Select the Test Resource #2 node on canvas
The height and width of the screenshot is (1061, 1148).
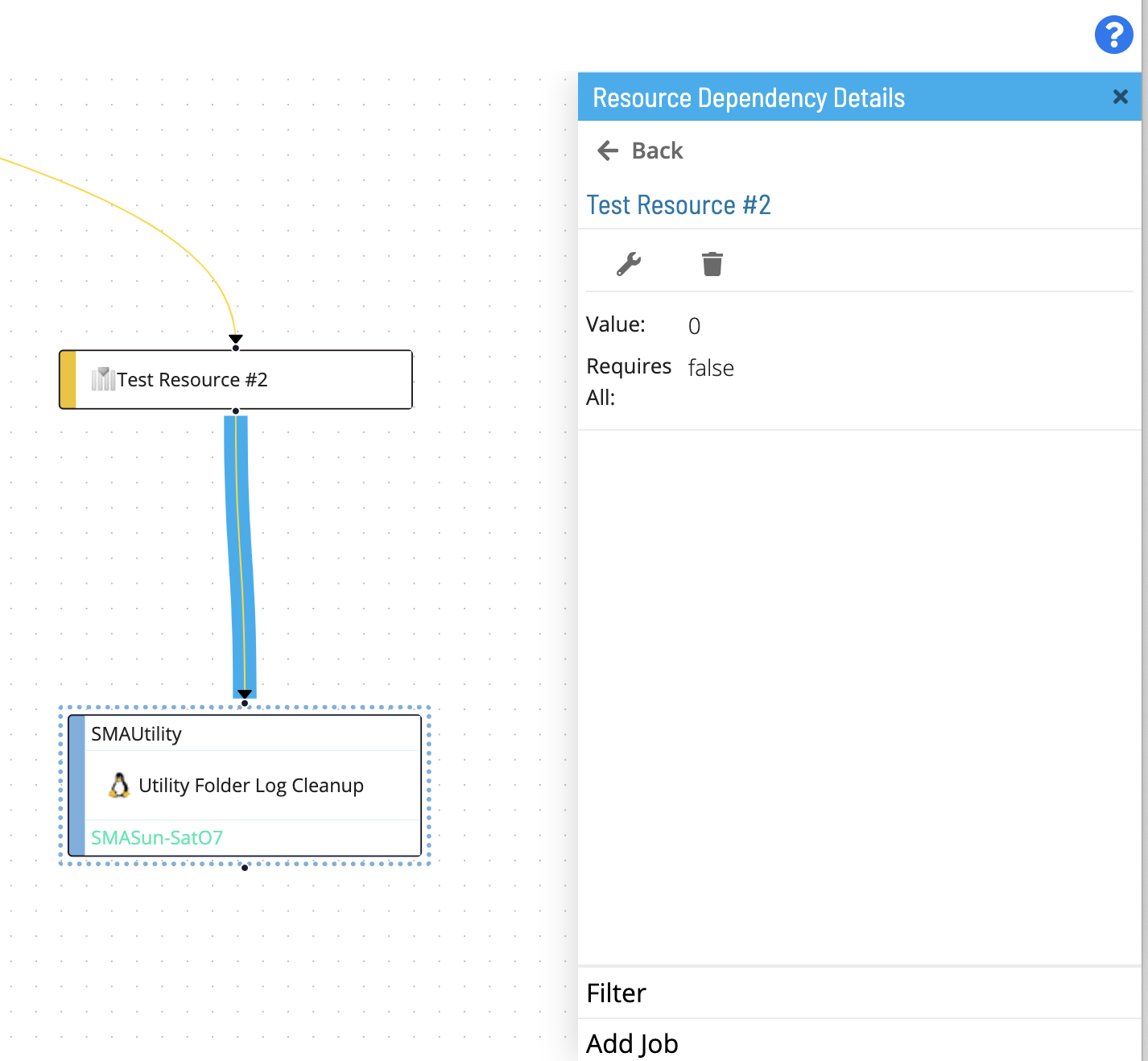coord(236,379)
